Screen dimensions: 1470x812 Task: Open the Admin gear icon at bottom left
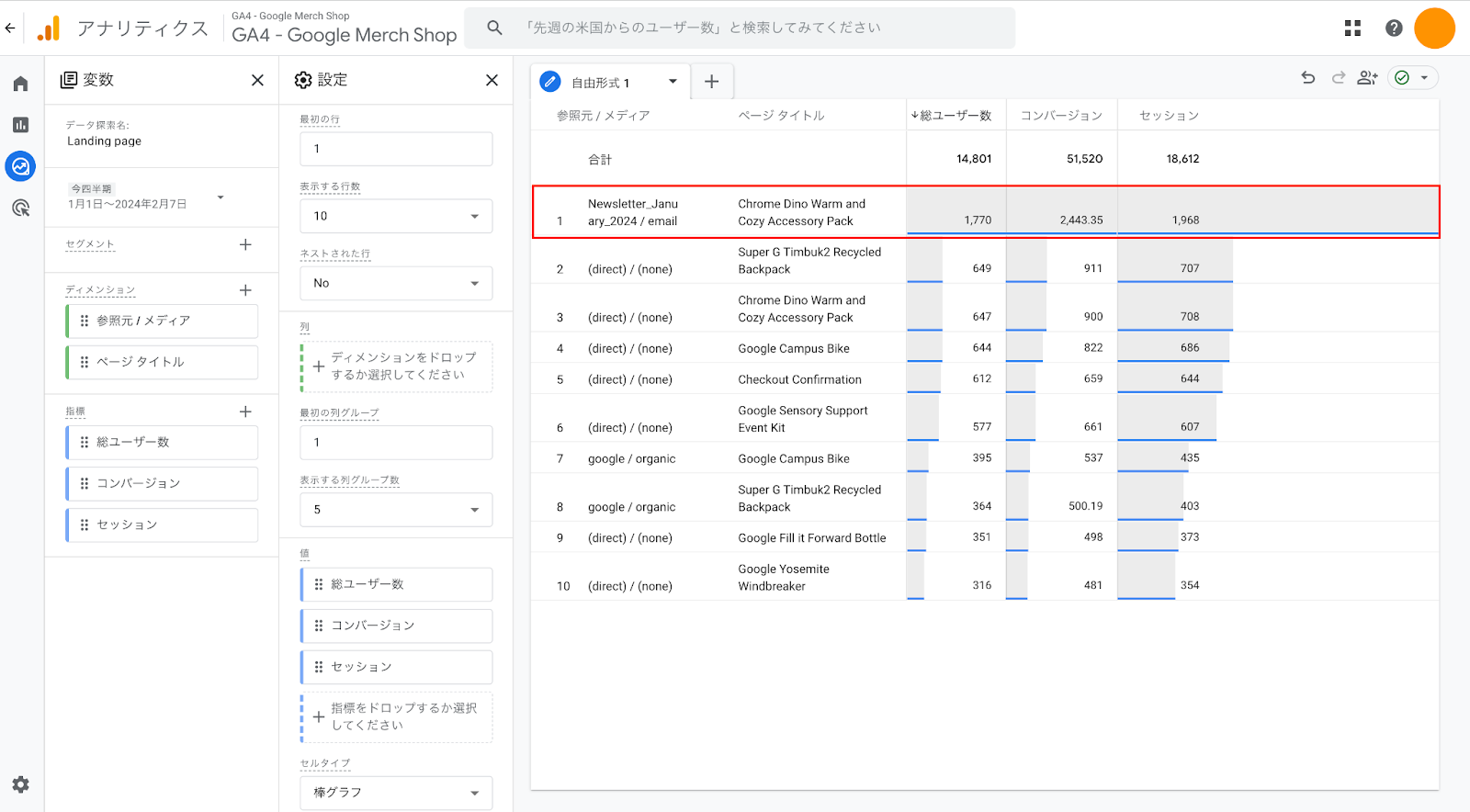(21, 784)
